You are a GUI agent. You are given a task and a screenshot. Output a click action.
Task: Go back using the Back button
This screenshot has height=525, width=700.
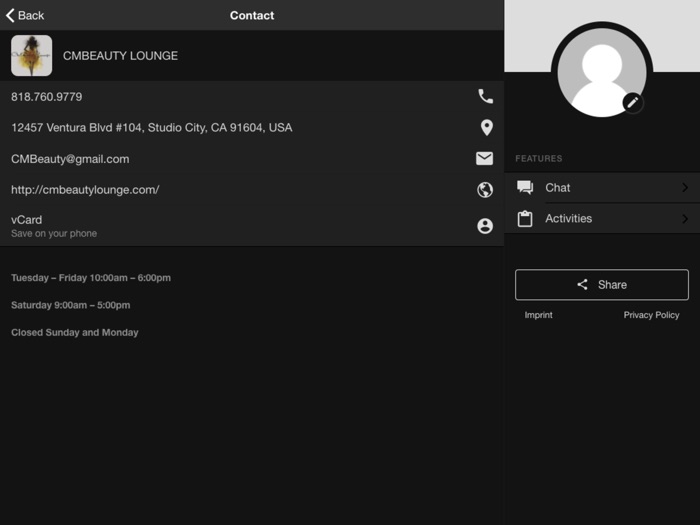pyautogui.click(x=26, y=15)
